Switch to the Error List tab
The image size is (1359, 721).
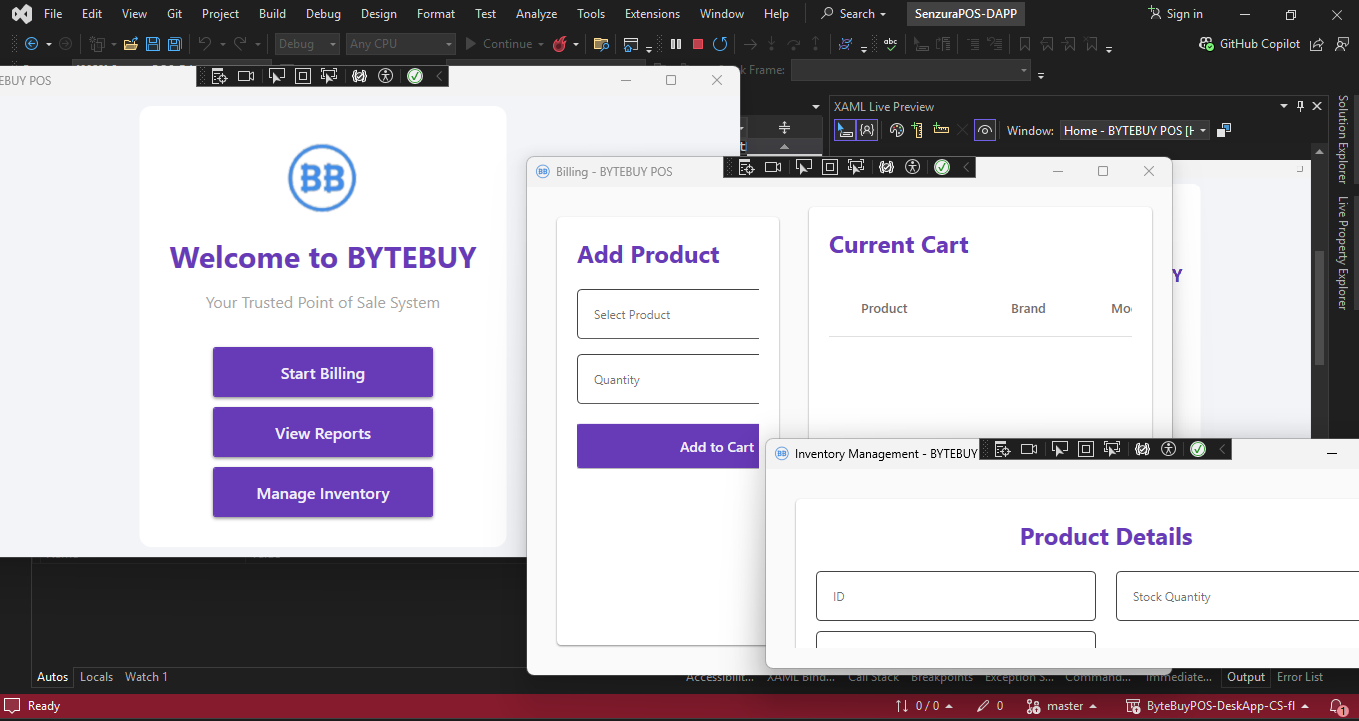point(1300,677)
